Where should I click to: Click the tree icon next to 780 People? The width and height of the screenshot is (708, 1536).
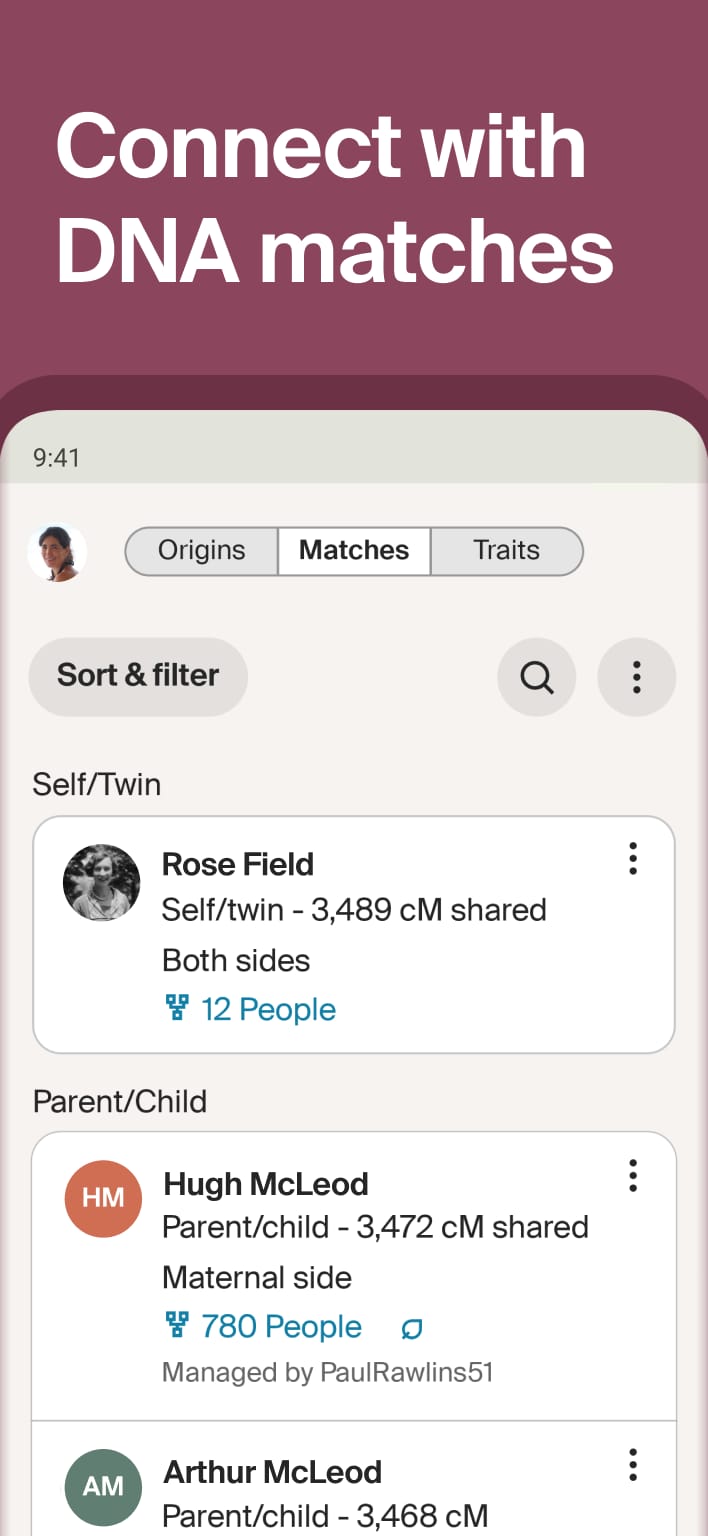click(x=178, y=1325)
